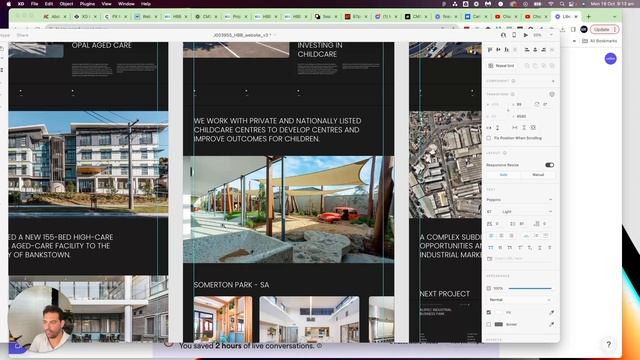The image size is (640, 360).
Task: Switch to the Share mode tab
Action: tap(22, 35)
